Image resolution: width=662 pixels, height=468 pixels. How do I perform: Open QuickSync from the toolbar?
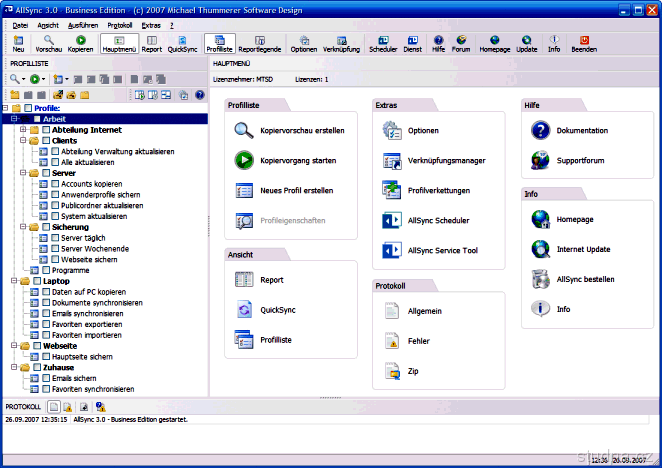pos(183,42)
